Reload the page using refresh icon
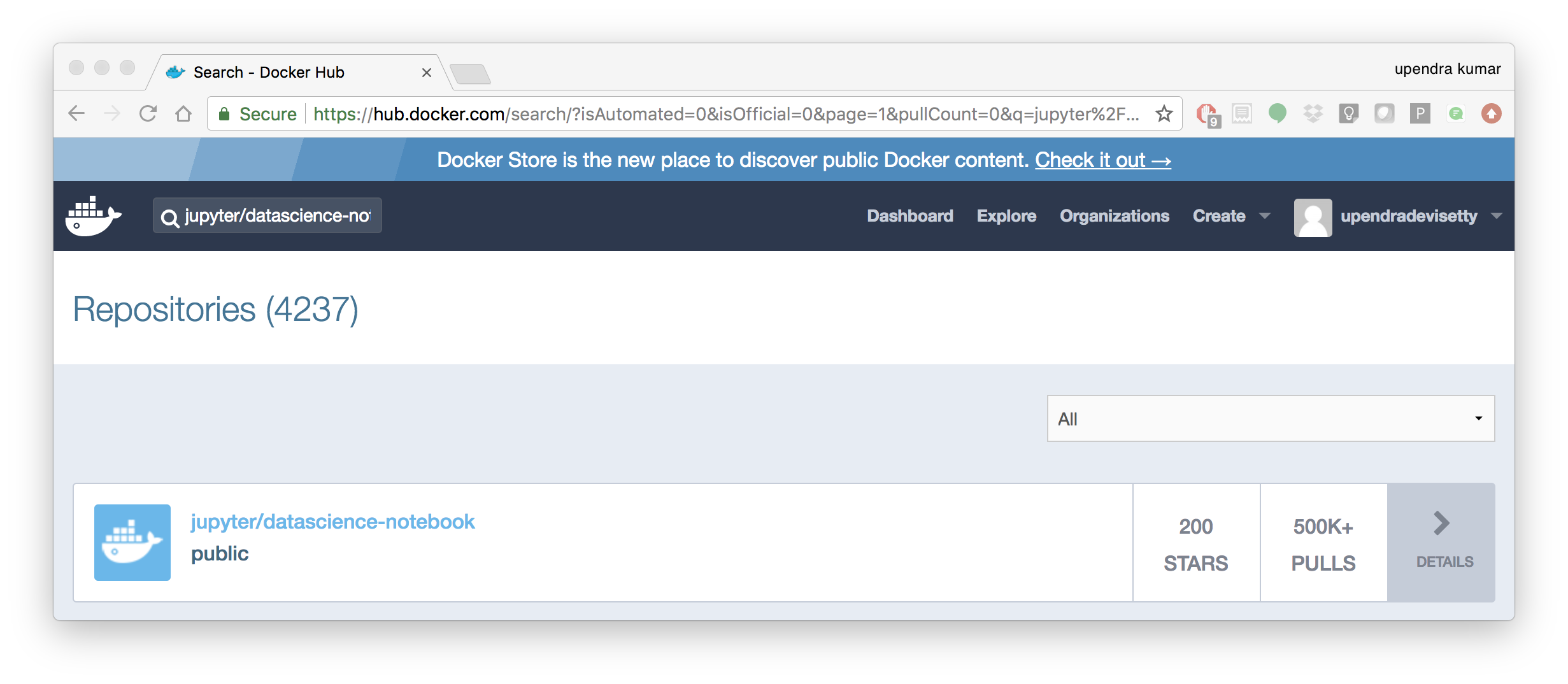This screenshot has height=684, width=1568. click(148, 114)
